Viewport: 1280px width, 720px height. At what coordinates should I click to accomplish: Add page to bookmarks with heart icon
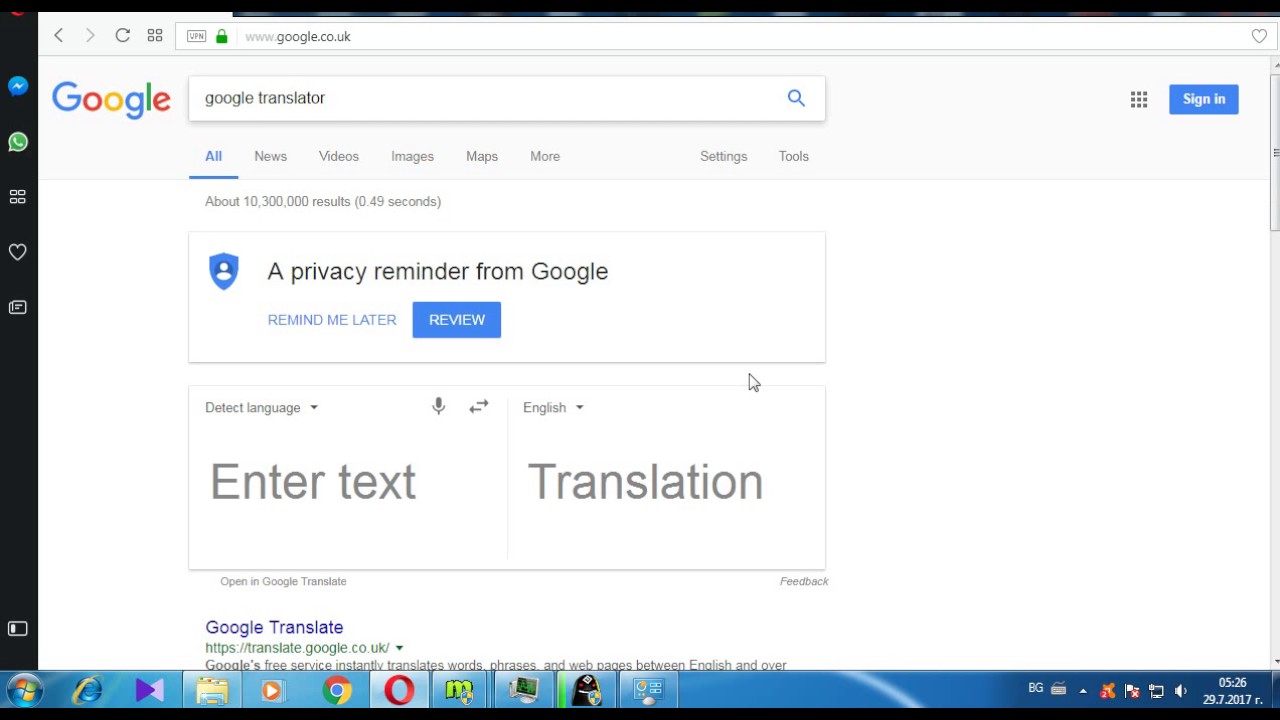(x=1259, y=36)
